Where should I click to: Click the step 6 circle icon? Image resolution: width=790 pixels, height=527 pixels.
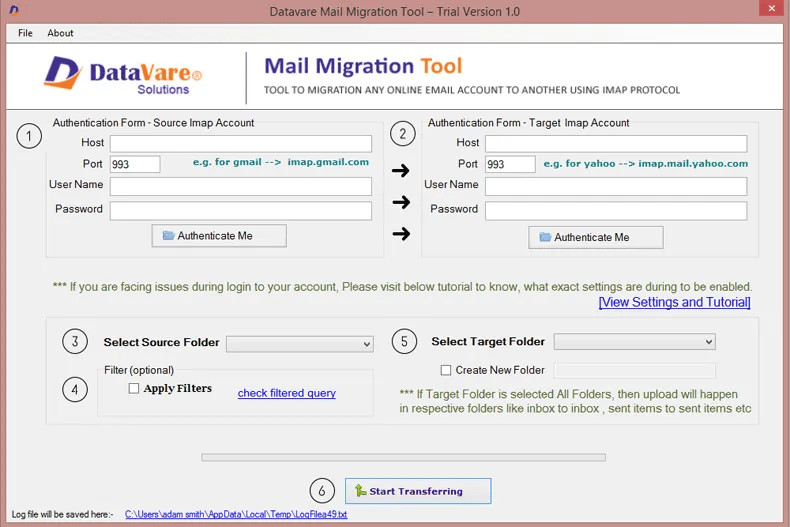tap(321, 491)
